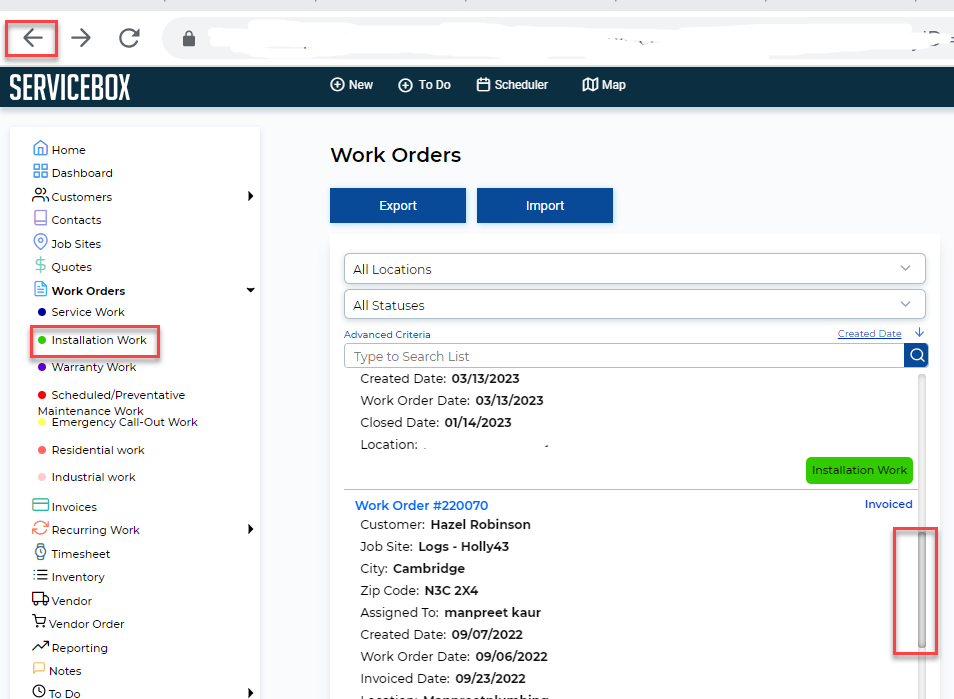This screenshot has width=954, height=699.
Task: Click the Vendor truck icon
Action: (x=40, y=599)
